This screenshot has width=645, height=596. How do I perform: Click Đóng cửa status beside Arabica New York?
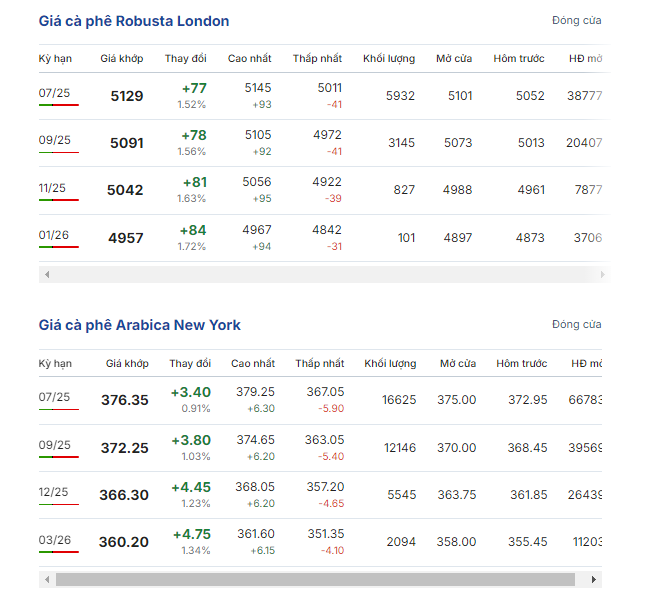[577, 324]
